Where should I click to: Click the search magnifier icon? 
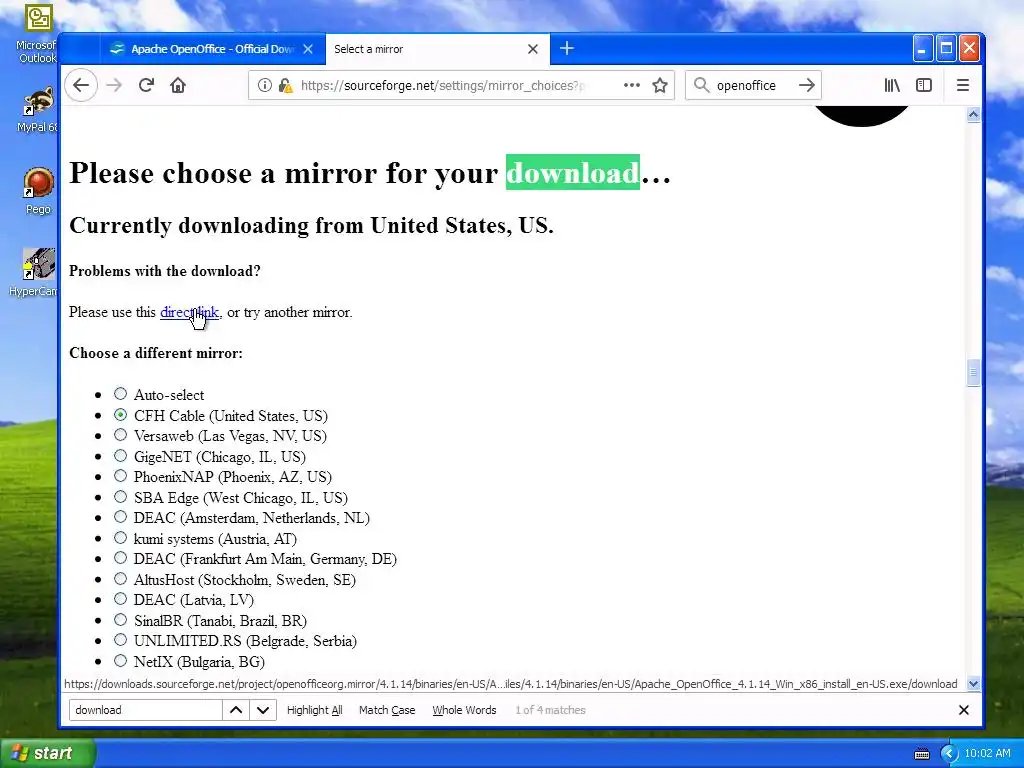pyautogui.click(x=701, y=85)
